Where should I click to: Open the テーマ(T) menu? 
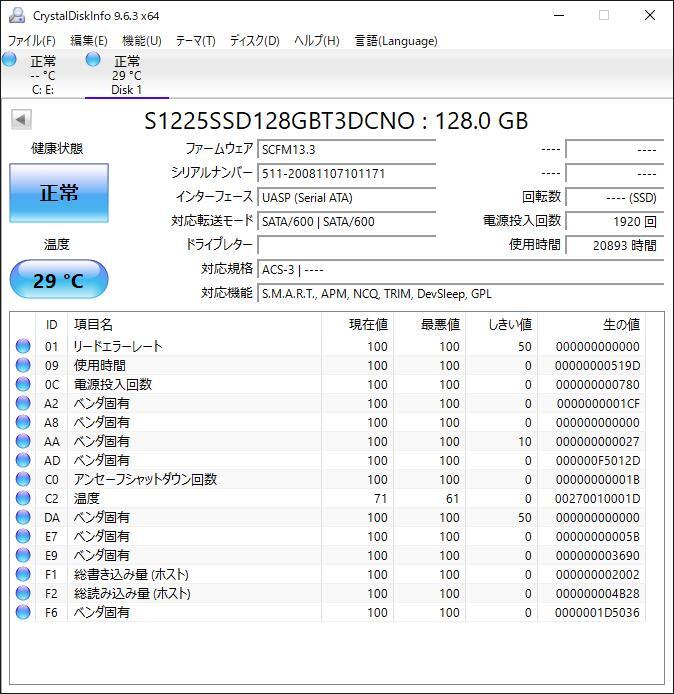[x=195, y=41]
